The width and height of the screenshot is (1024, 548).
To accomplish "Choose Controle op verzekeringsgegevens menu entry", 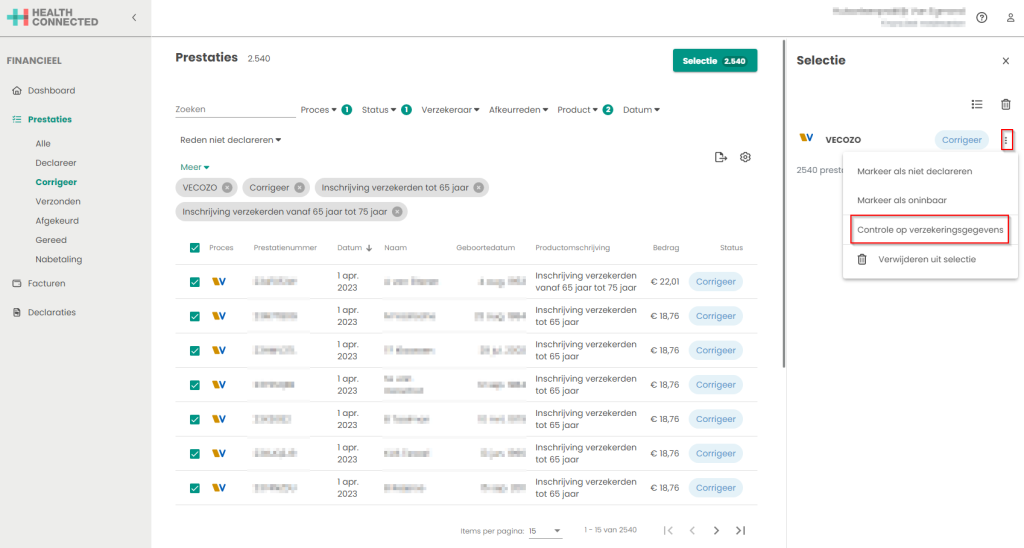I will pyautogui.click(x=930, y=230).
